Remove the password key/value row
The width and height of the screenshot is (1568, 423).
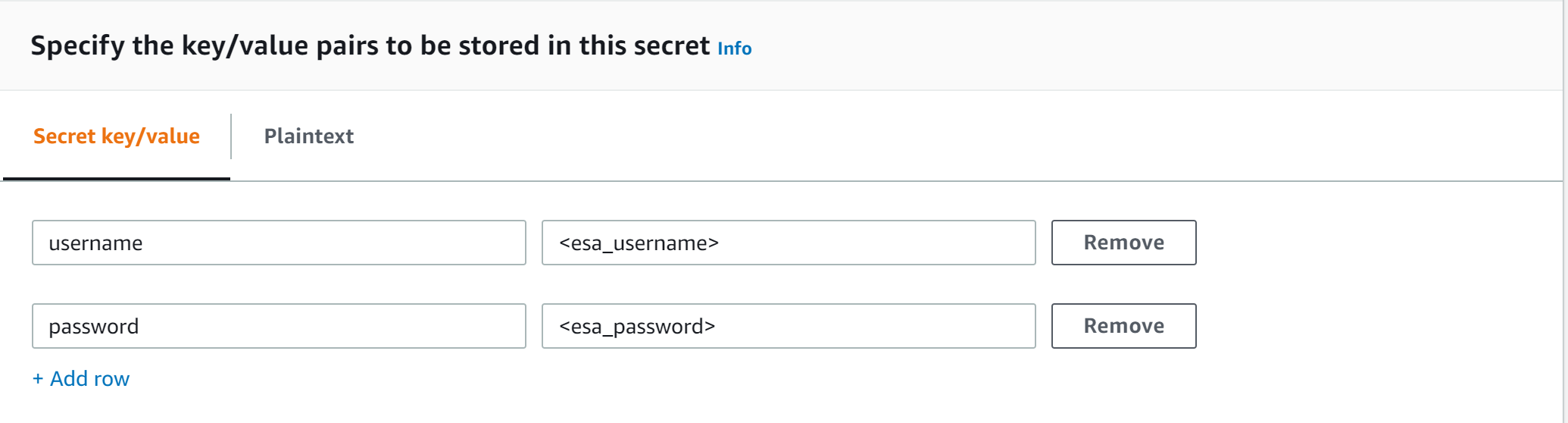coord(1123,326)
